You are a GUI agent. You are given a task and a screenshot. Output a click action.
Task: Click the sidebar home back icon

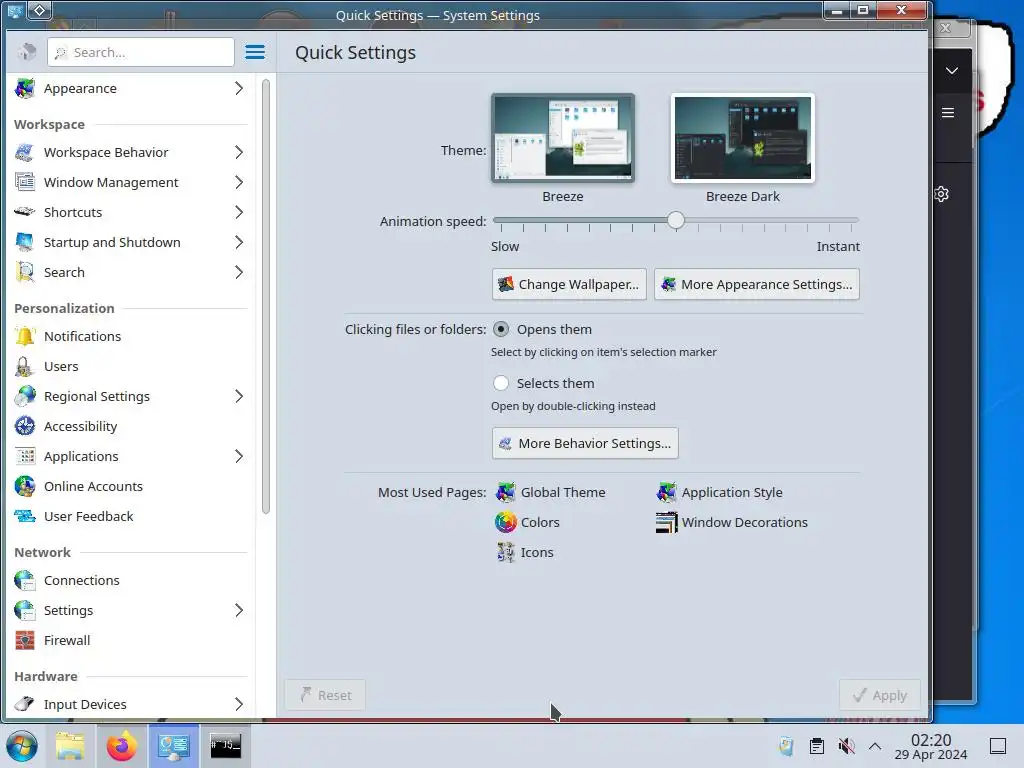[x=27, y=52]
